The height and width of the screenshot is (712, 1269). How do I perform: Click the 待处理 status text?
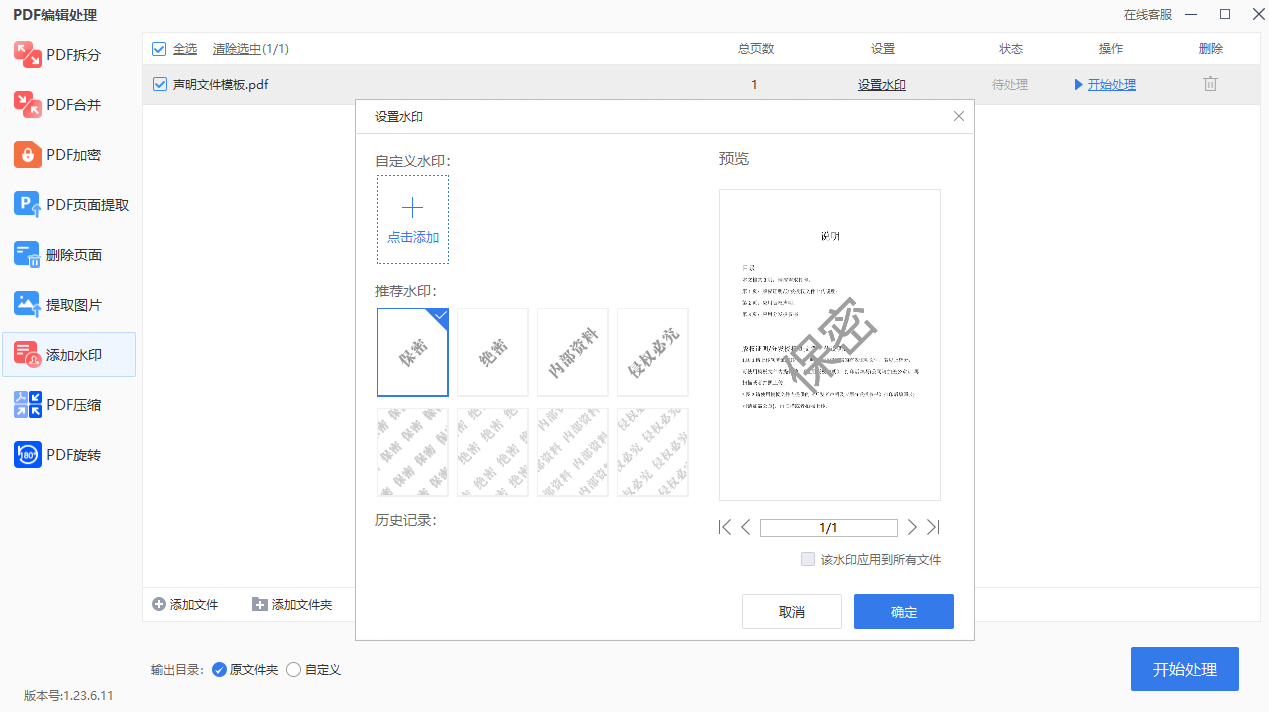(1010, 85)
